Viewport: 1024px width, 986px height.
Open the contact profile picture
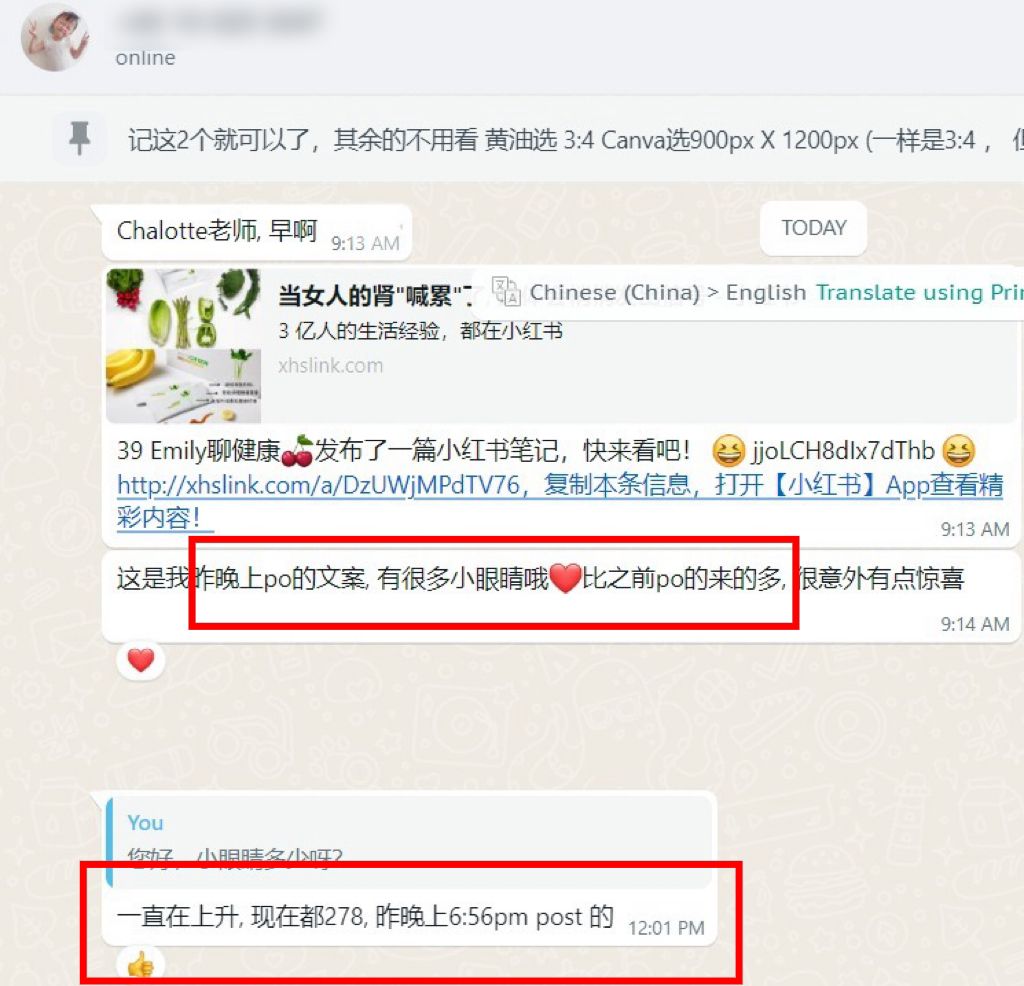coord(55,37)
